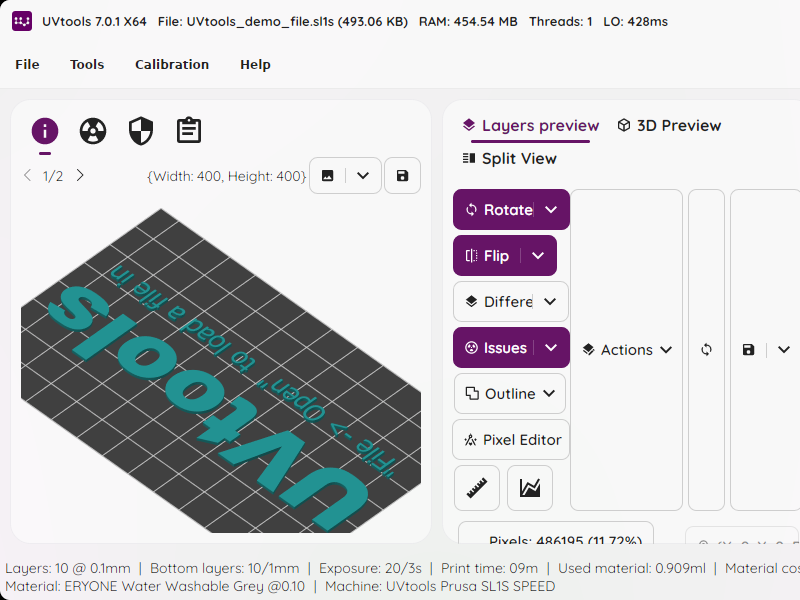This screenshot has width=800, height=600.
Task: Open the Calibration menu
Action: pyautogui.click(x=172, y=64)
